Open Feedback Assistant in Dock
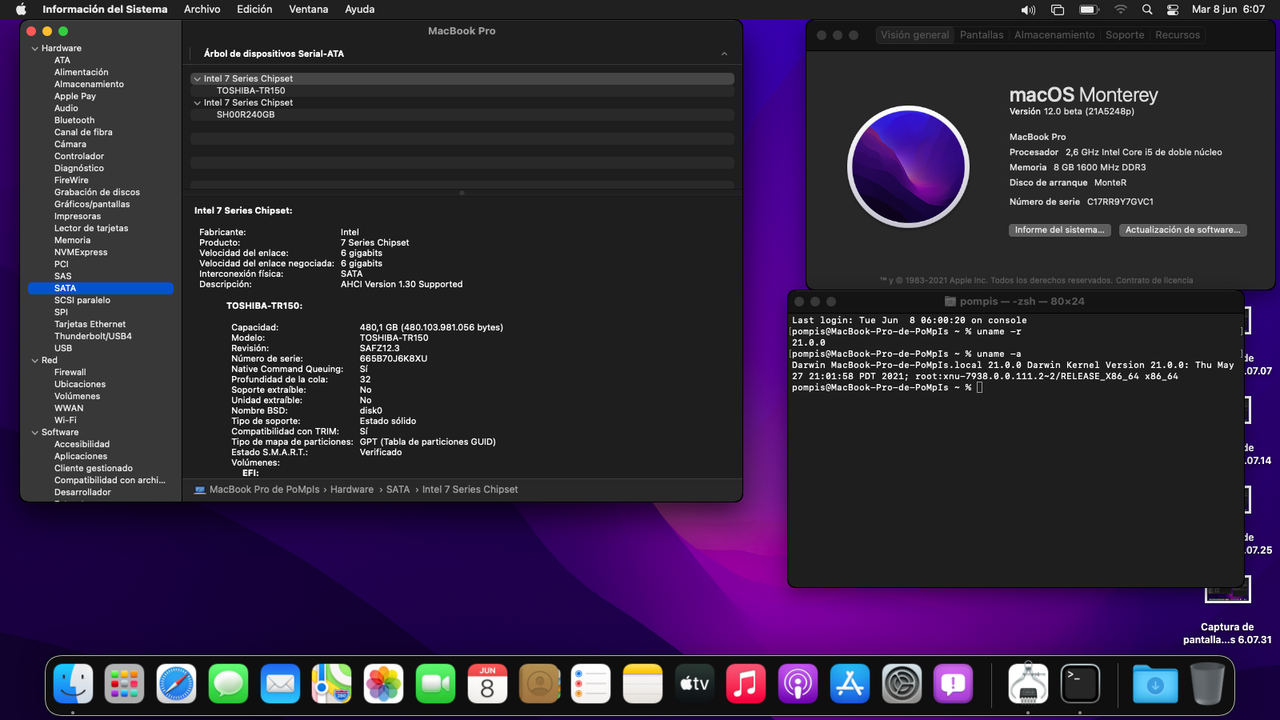 (953, 684)
